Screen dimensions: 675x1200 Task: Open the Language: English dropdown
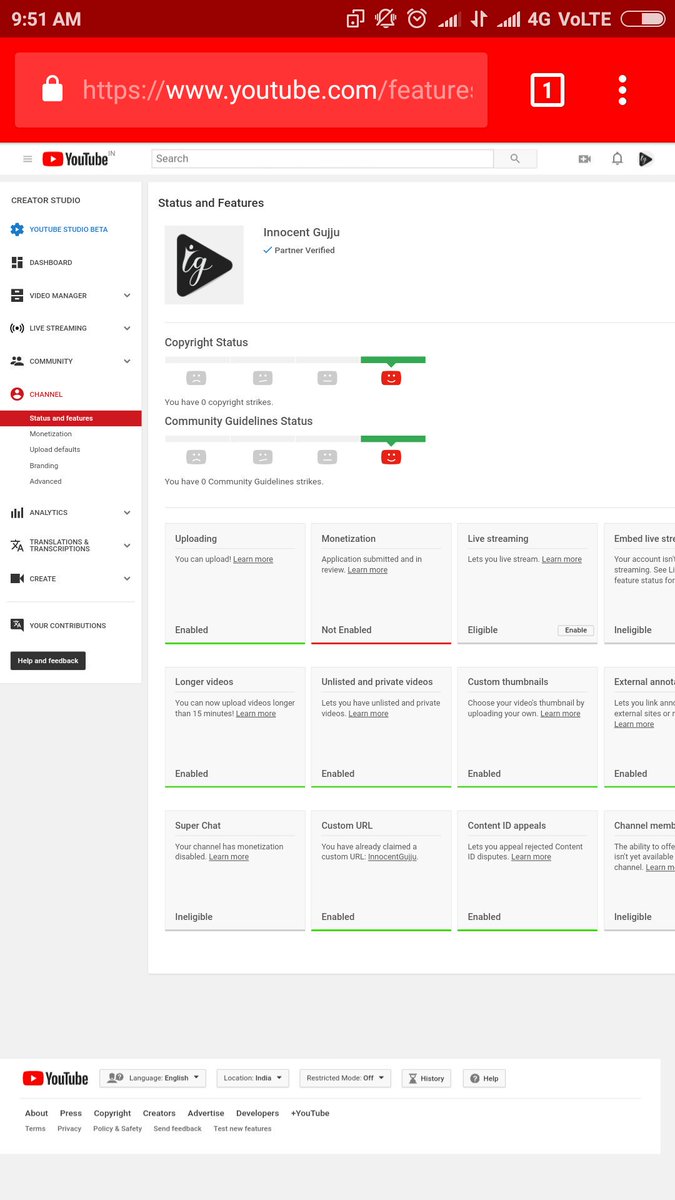point(152,1078)
